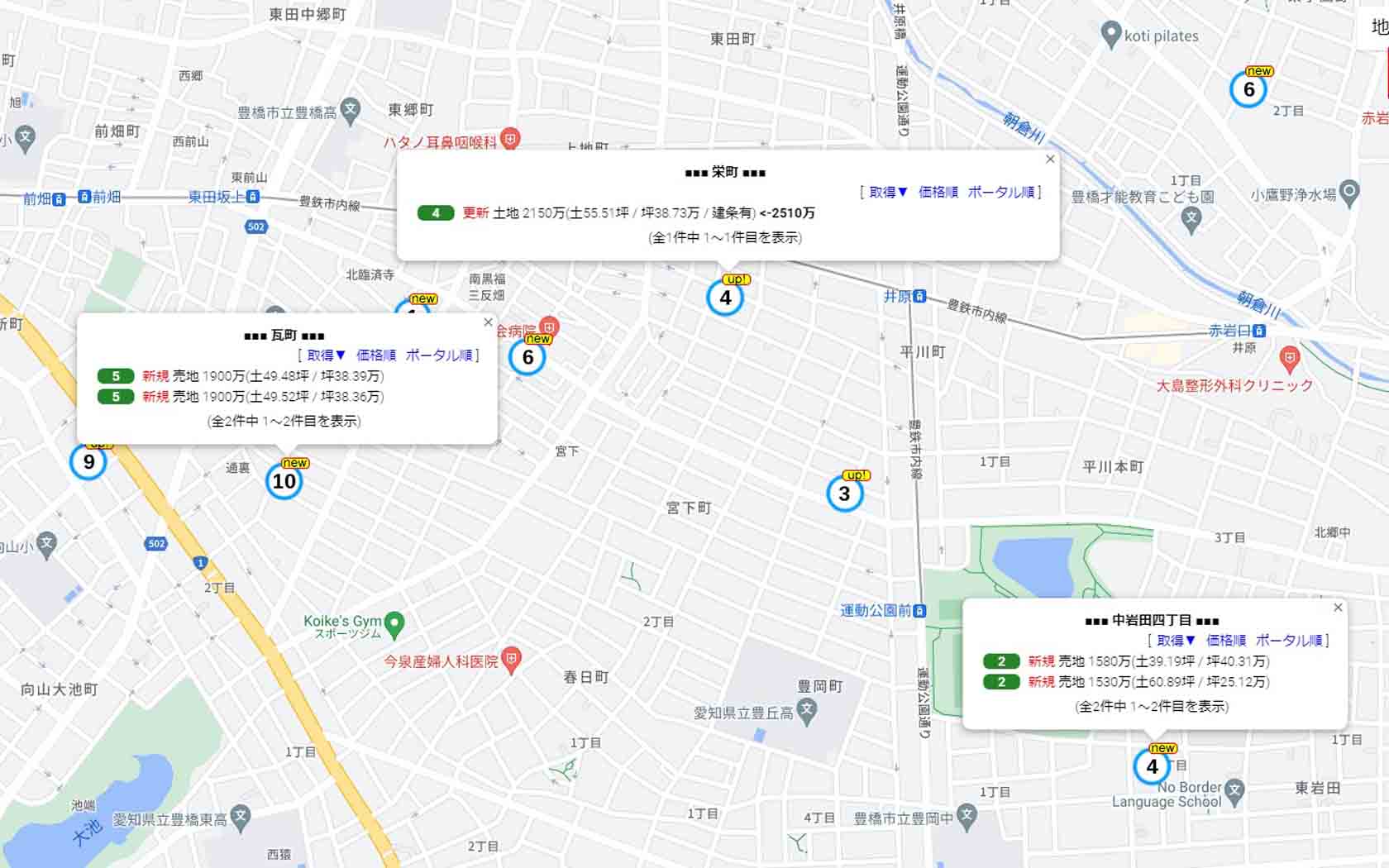Click the 運動公園前 station icon
The image size is (1389, 868).
[x=920, y=611]
